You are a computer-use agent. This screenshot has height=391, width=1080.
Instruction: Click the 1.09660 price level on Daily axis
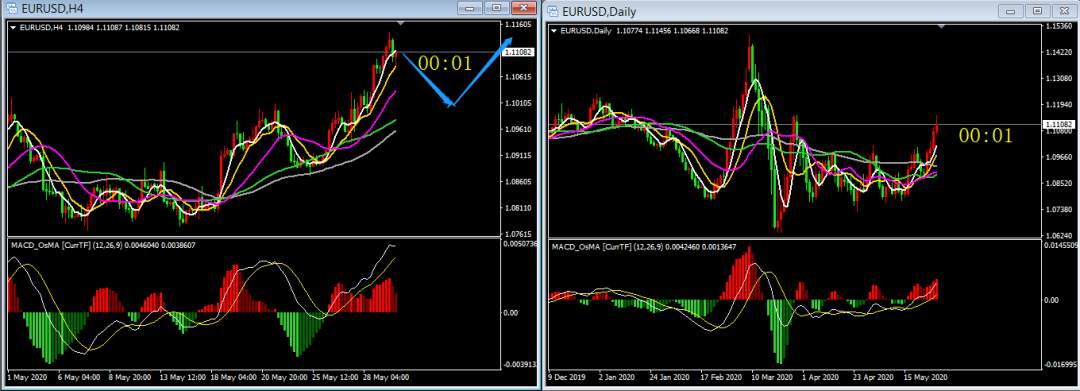pyautogui.click(x=1058, y=157)
